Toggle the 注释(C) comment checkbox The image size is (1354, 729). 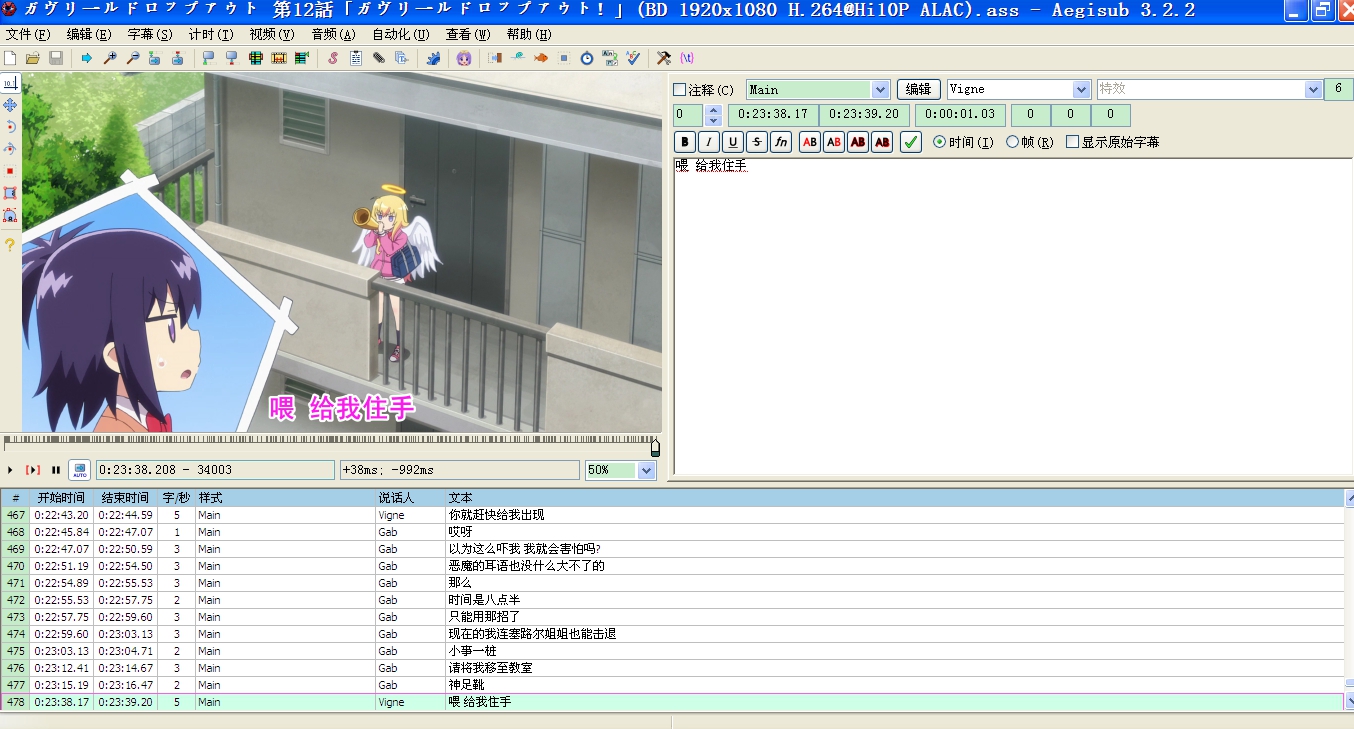pos(680,90)
